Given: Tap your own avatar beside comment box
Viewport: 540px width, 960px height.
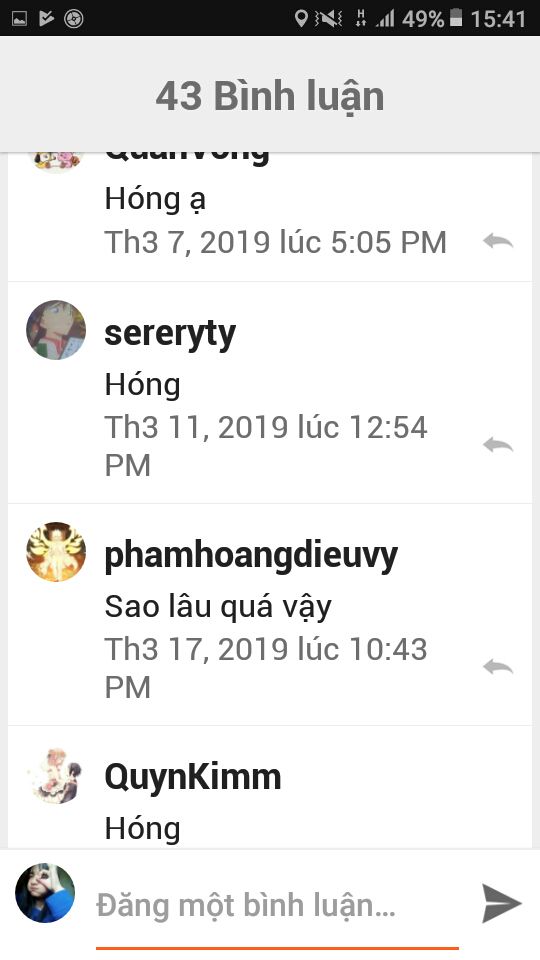Looking at the screenshot, I should point(45,893).
